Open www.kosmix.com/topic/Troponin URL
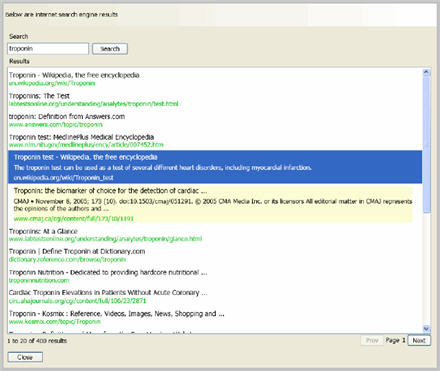 [55, 322]
